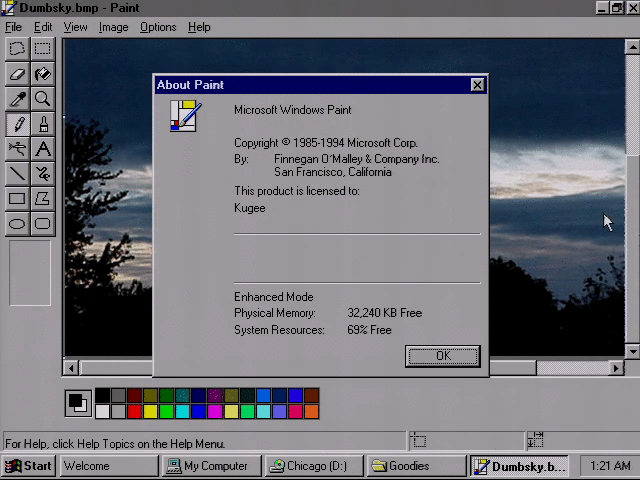Pick the magenta color swatch
The image size is (640, 480).
coord(215,411)
